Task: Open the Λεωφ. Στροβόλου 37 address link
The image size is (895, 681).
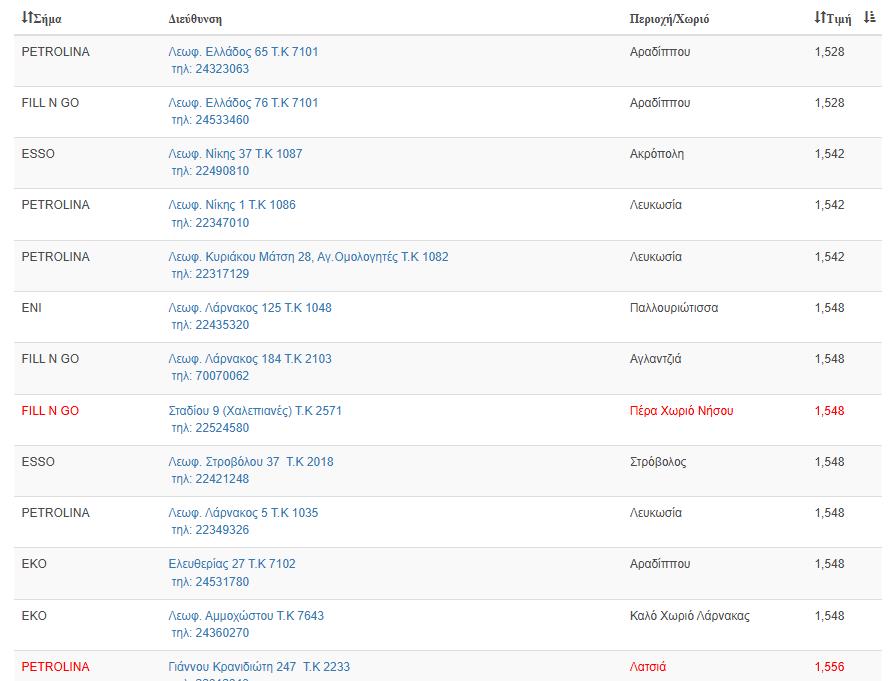Action: click(x=251, y=462)
